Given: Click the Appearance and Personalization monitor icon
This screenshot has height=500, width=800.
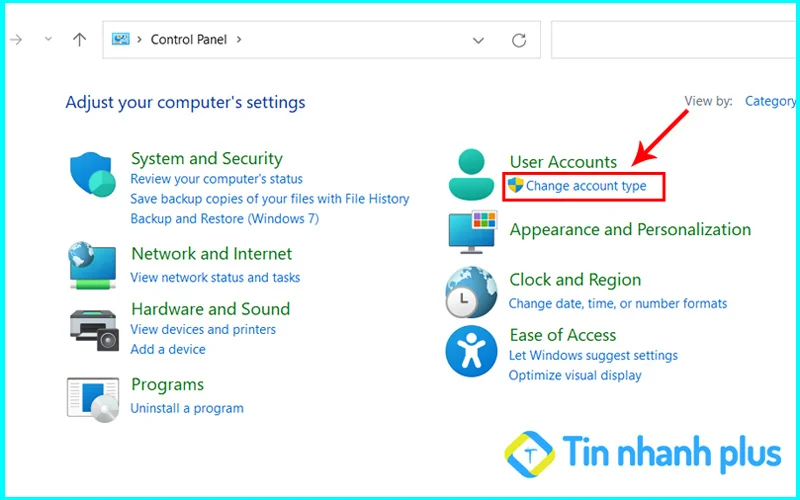Looking at the screenshot, I should click(x=472, y=232).
